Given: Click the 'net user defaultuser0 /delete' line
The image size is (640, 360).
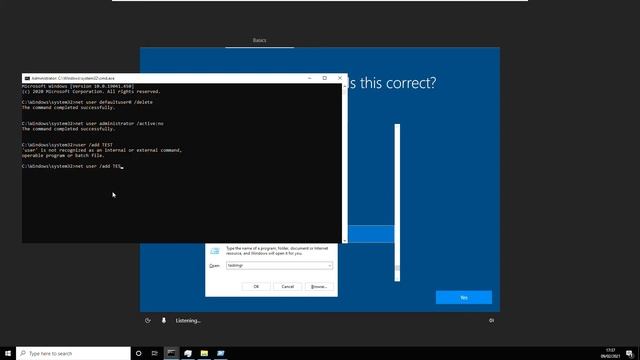Looking at the screenshot, I should click(x=87, y=102).
